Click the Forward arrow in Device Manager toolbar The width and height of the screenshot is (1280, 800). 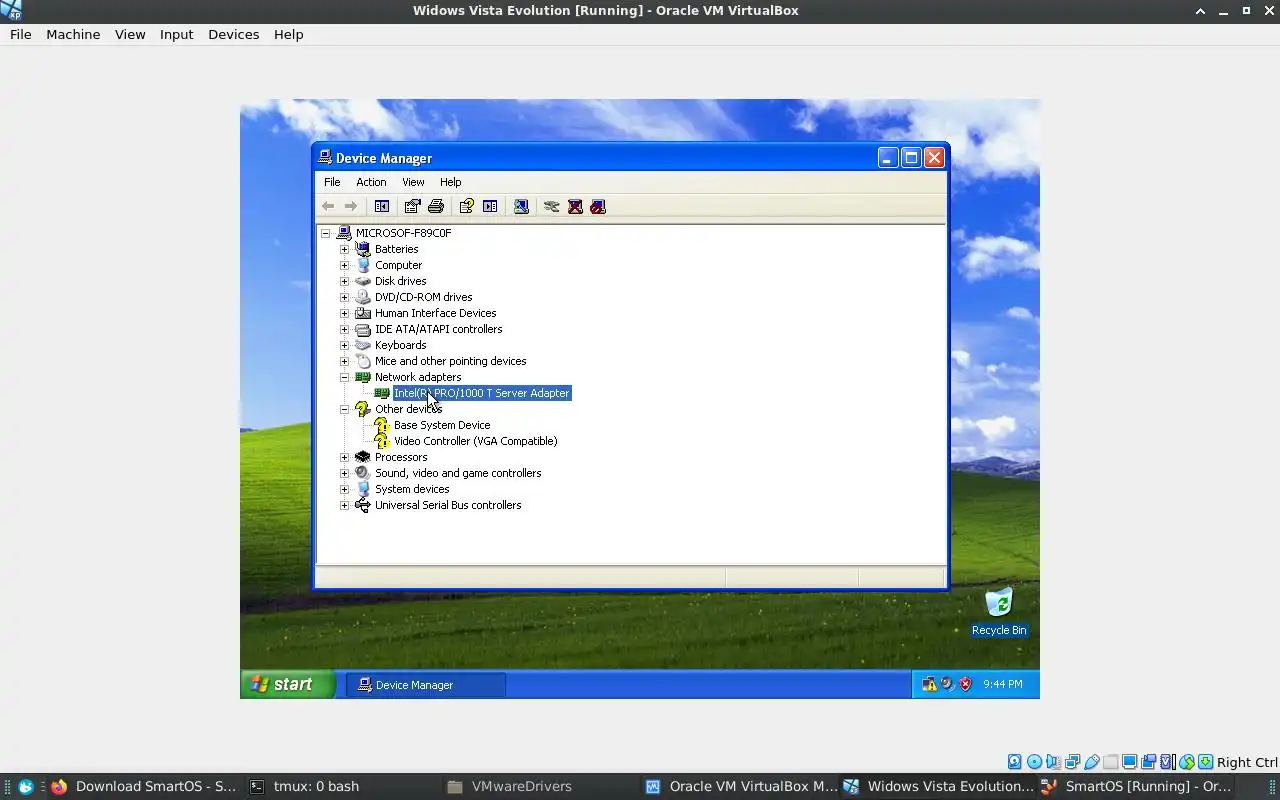click(351, 206)
